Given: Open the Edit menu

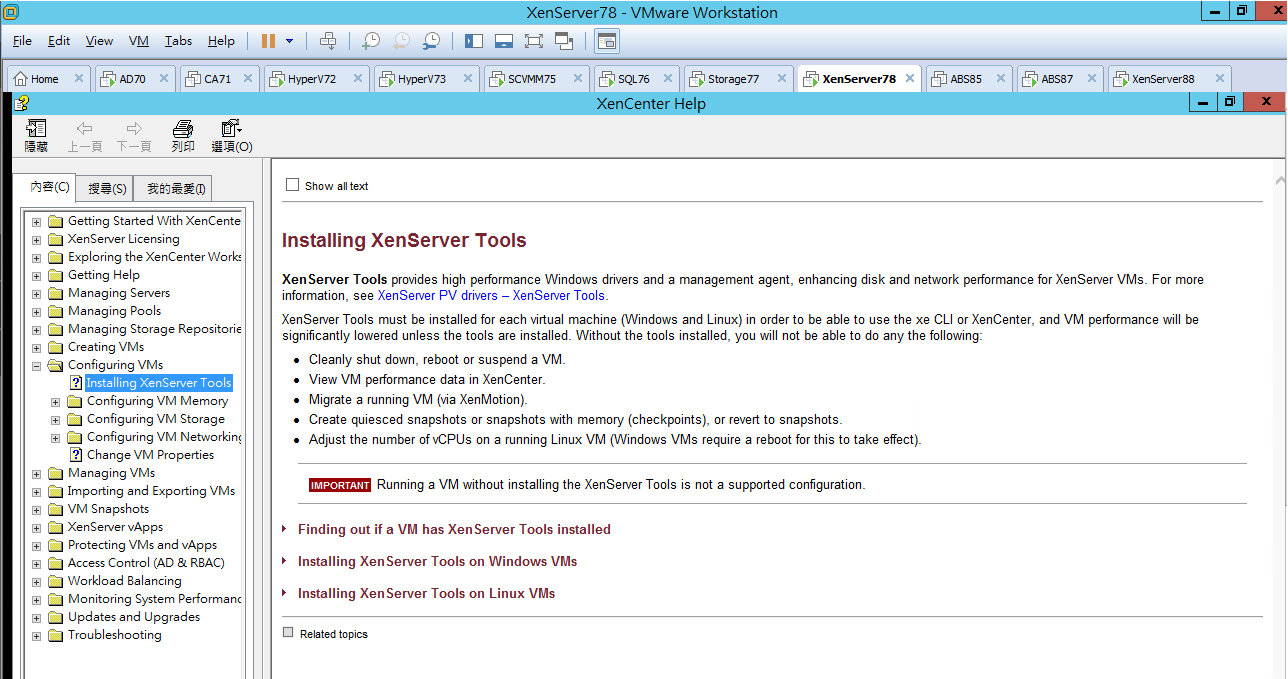Looking at the screenshot, I should pos(59,41).
